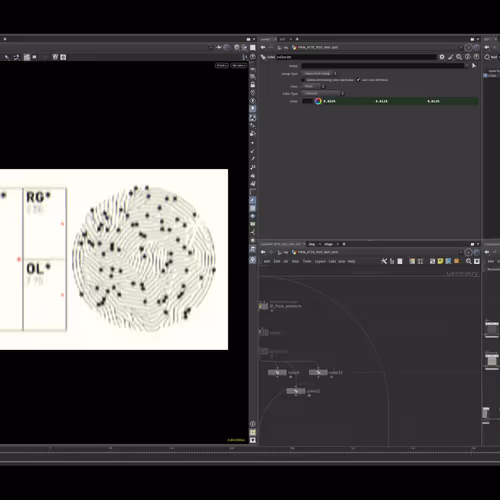Click the dark color swatch in Color row

[x=307, y=101]
